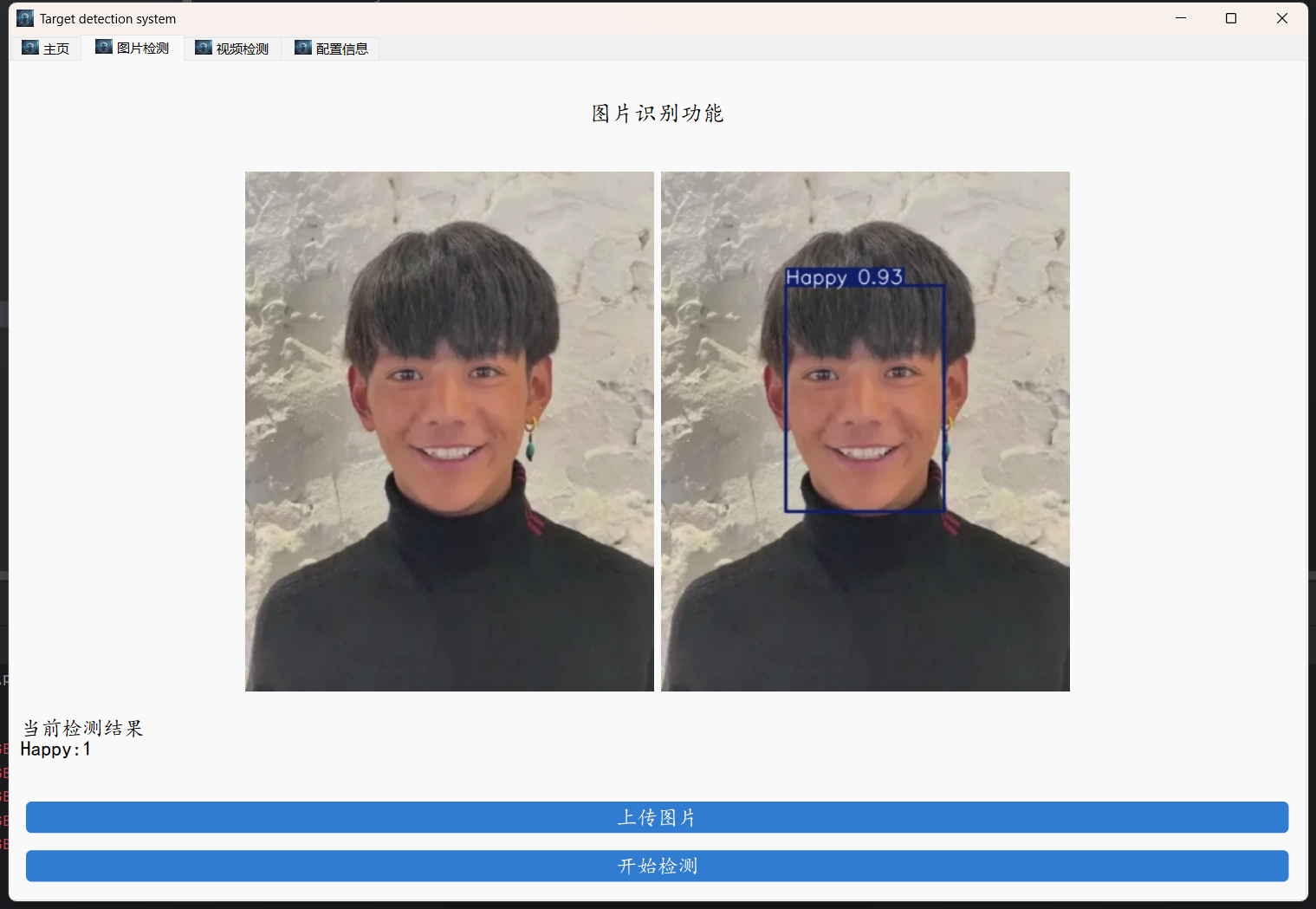Minimize the Target detection system window
The width and height of the screenshot is (1316, 909).
(x=1181, y=18)
